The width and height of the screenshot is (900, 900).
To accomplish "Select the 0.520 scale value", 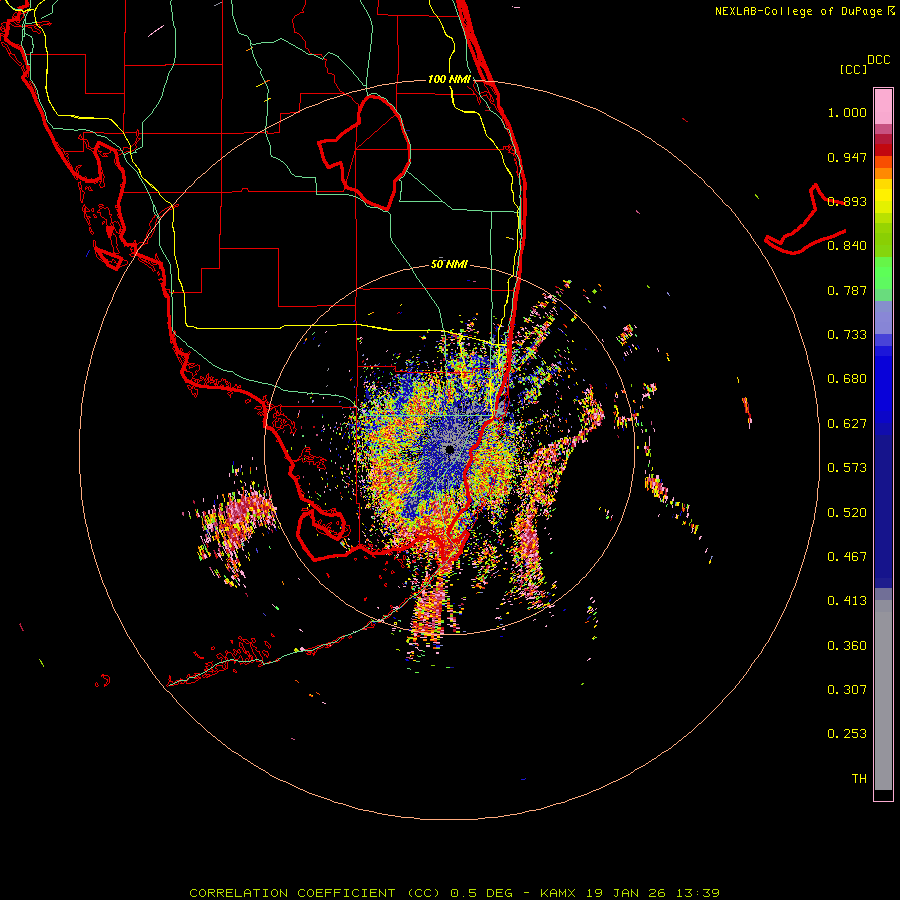I will [847, 513].
